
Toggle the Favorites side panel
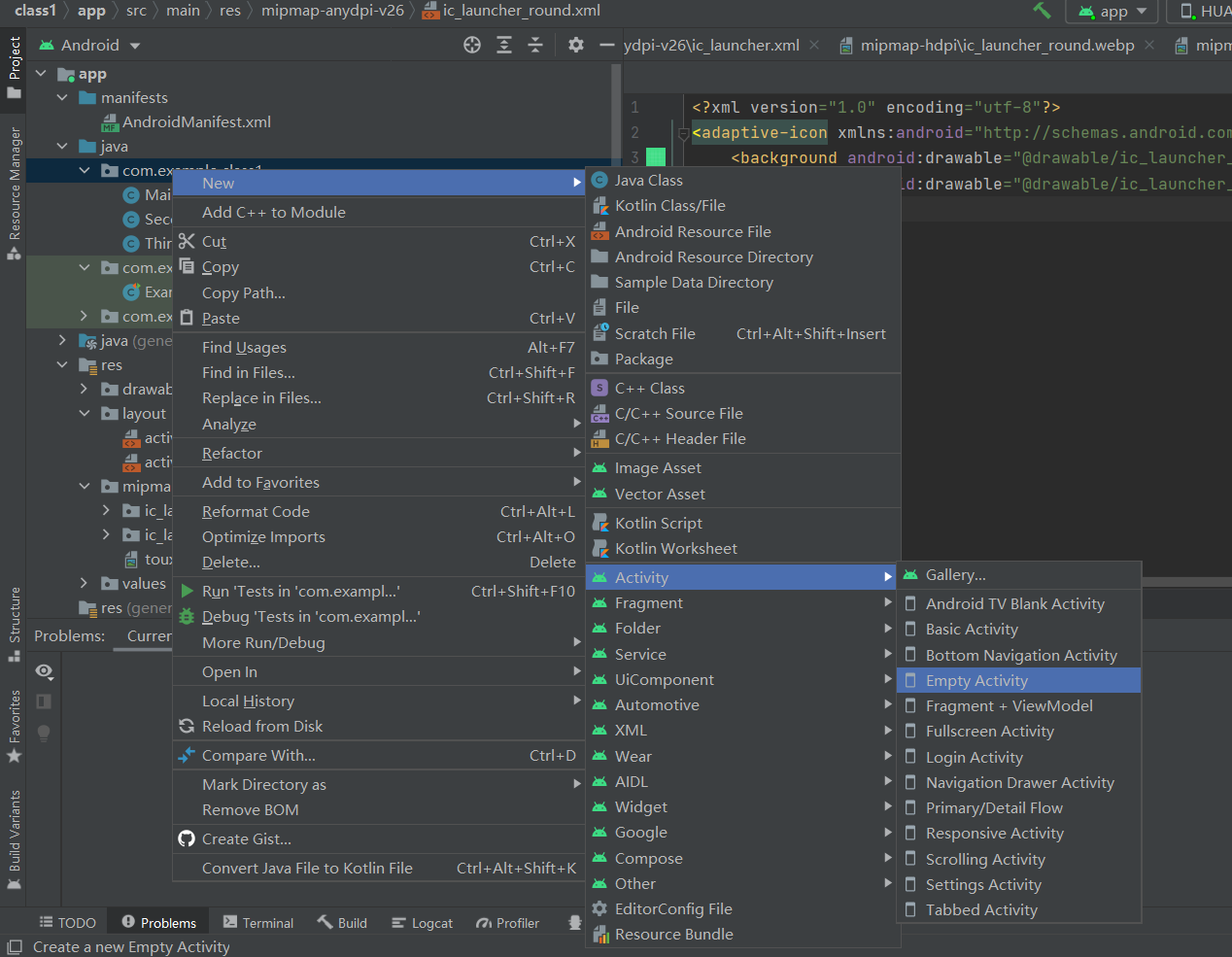click(14, 727)
